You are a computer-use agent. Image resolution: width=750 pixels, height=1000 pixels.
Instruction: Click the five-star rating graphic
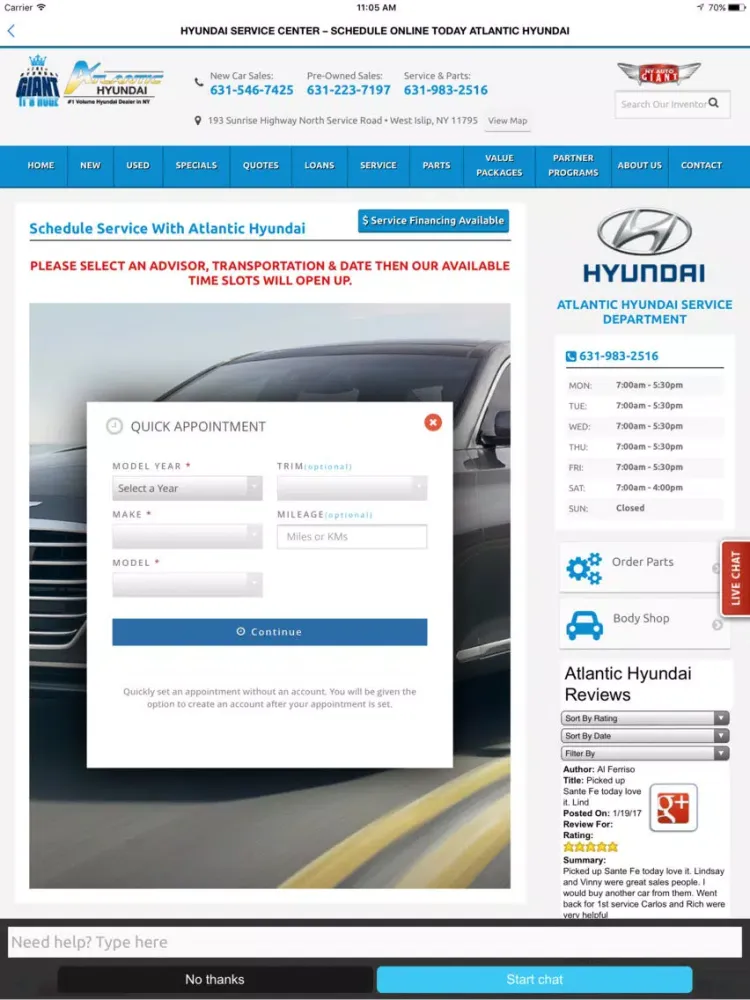point(591,847)
